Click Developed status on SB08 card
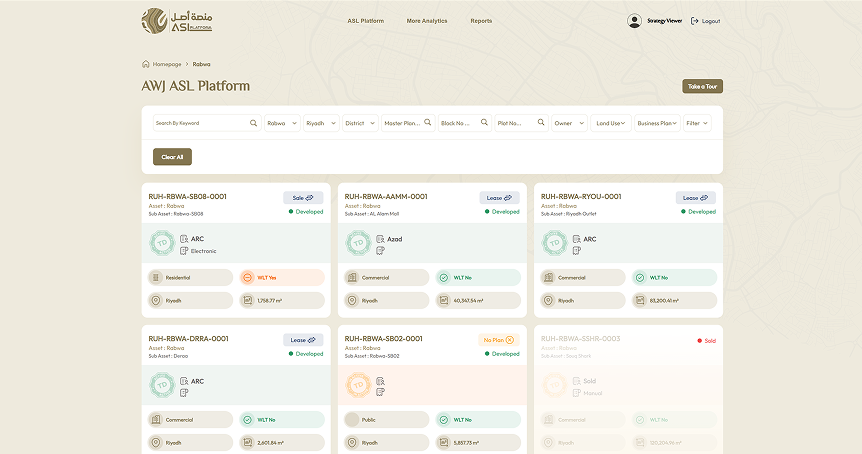This screenshot has width=862, height=454. pyautogui.click(x=306, y=212)
